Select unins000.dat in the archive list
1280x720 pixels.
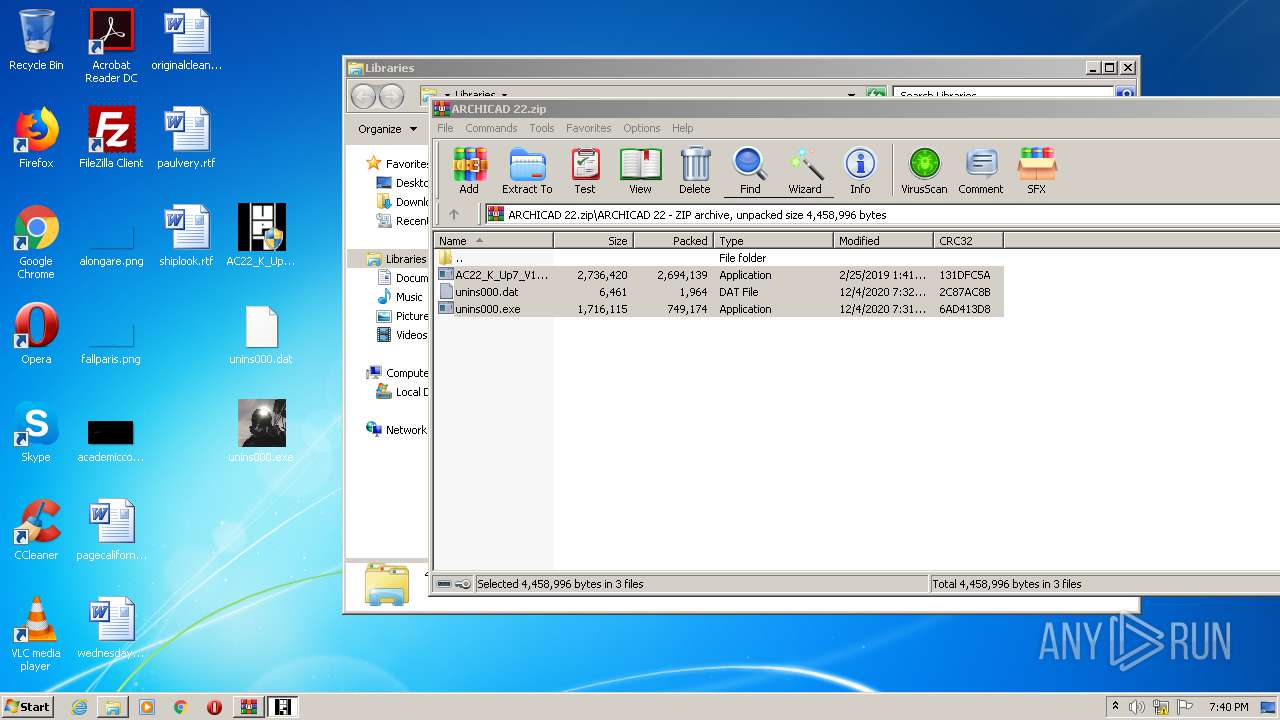pyautogui.click(x=719, y=292)
